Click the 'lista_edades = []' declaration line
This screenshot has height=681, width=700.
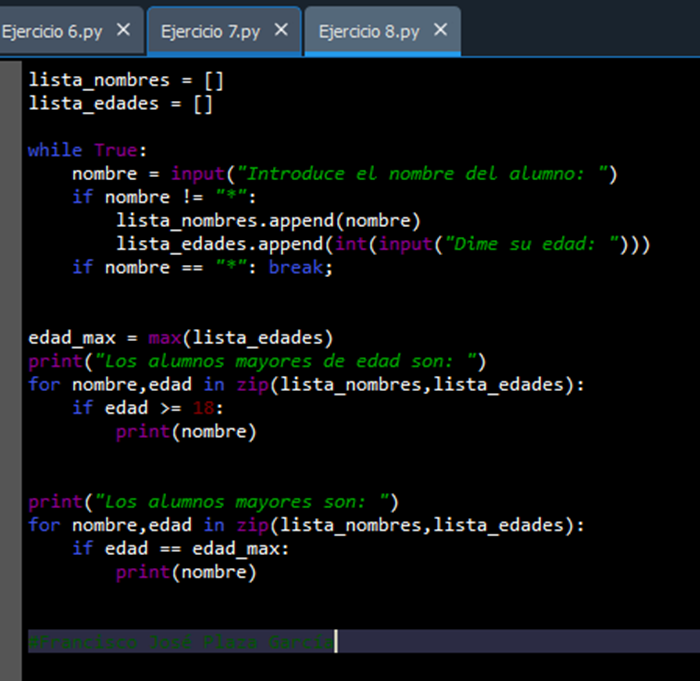(119, 103)
